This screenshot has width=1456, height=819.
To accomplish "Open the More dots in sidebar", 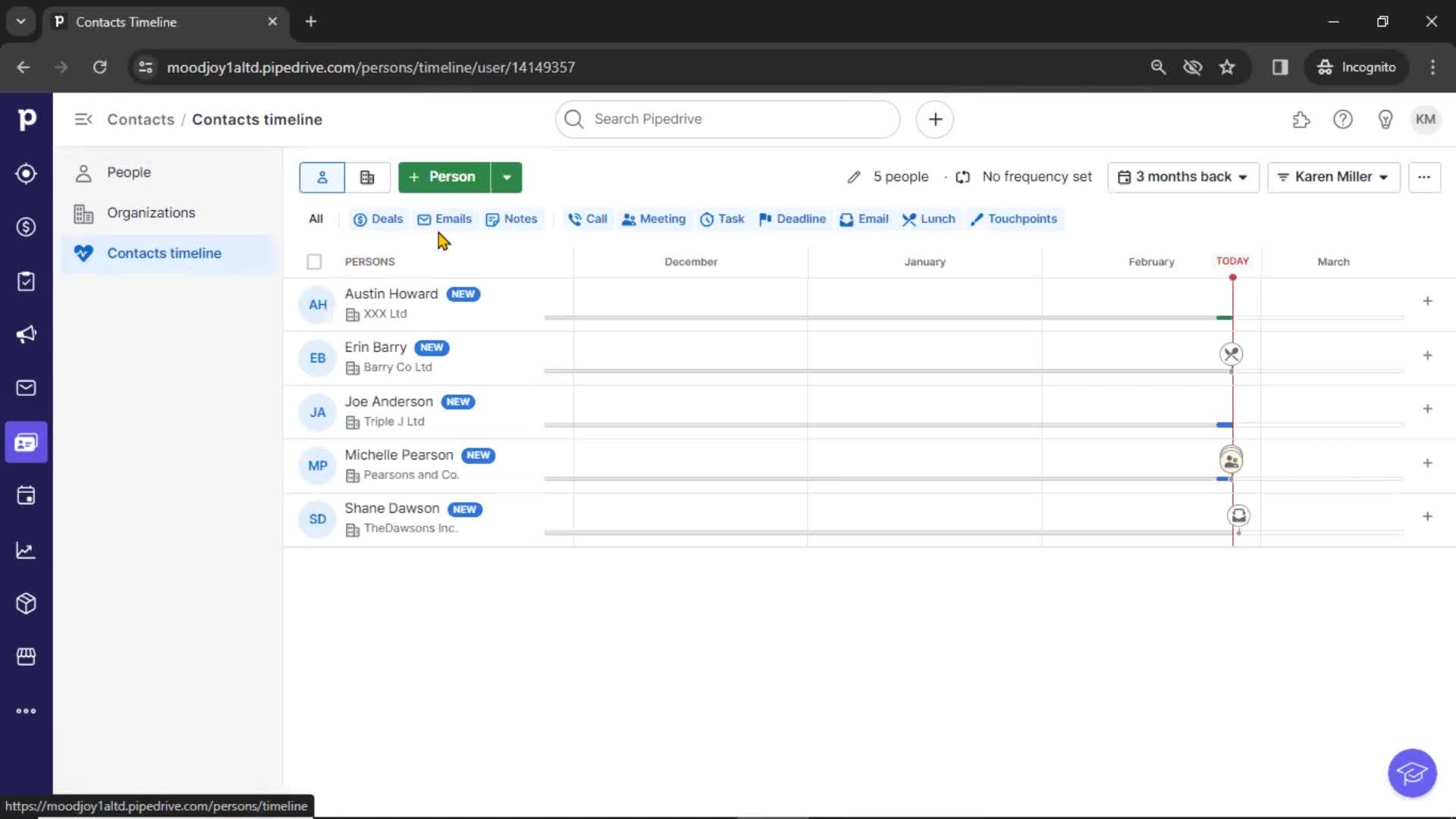I will 26,711.
